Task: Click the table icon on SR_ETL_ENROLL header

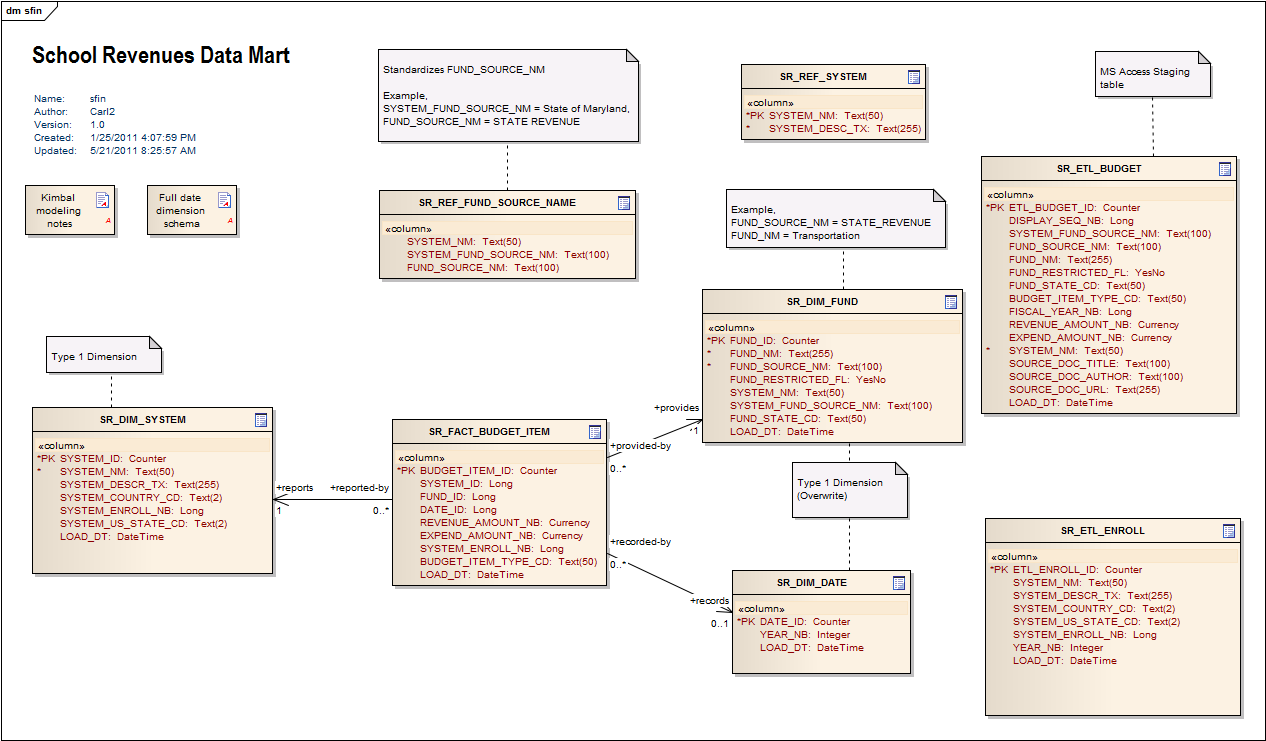Action: pos(1230,530)
